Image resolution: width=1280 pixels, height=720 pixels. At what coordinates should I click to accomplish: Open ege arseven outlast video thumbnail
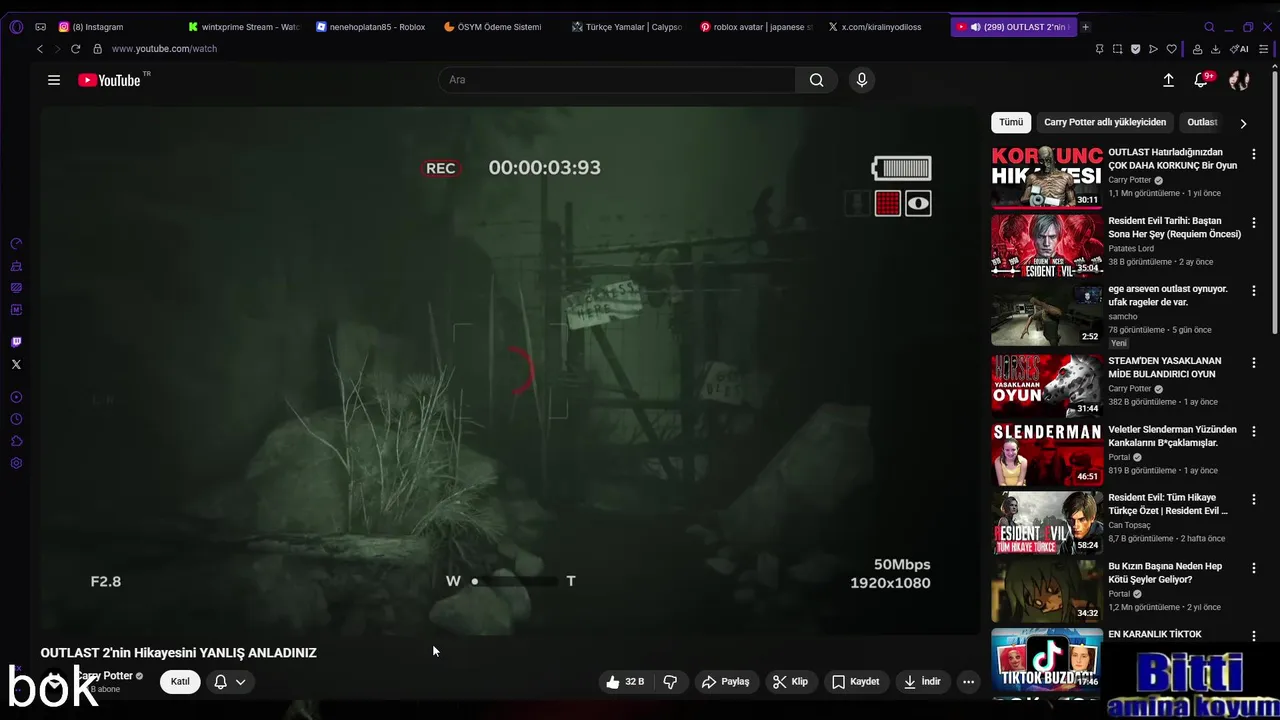coord(1047,315)
